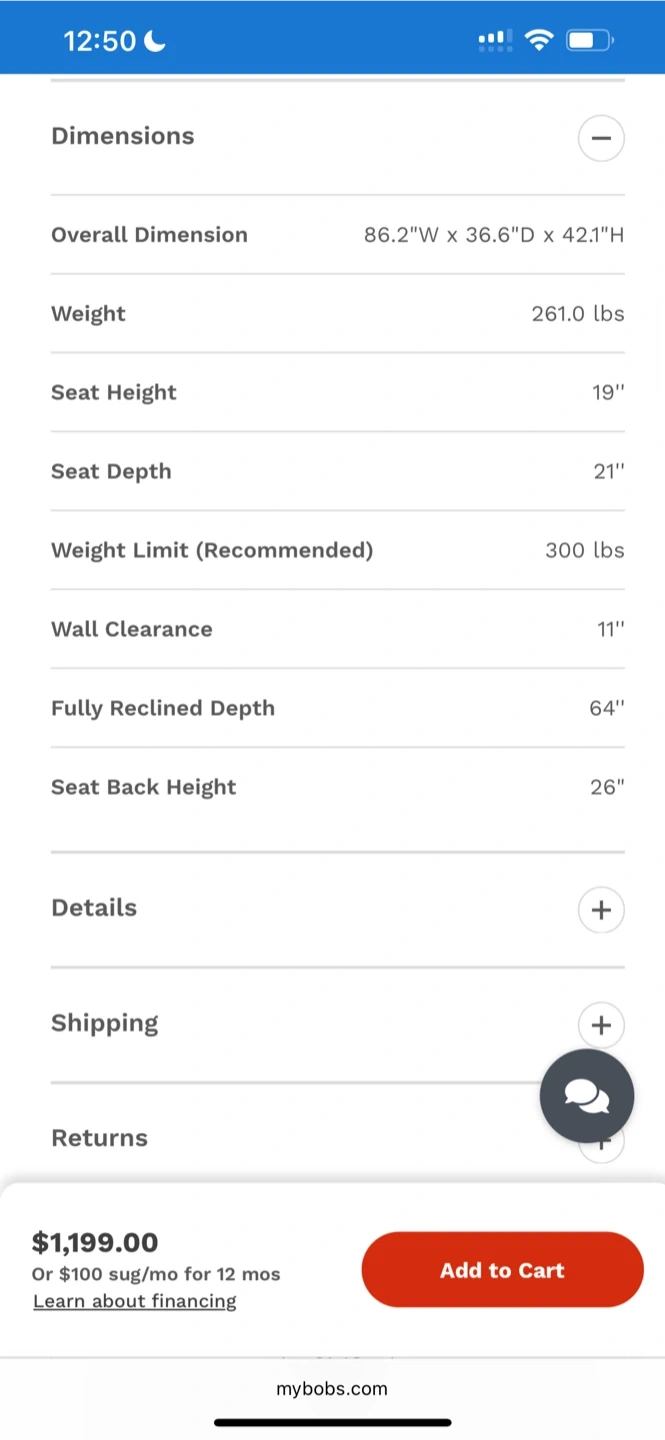The height and width of the screenshot is (1440, 665).
Task: Open the live chat bubble icon
Action: tap(587, 1096)
